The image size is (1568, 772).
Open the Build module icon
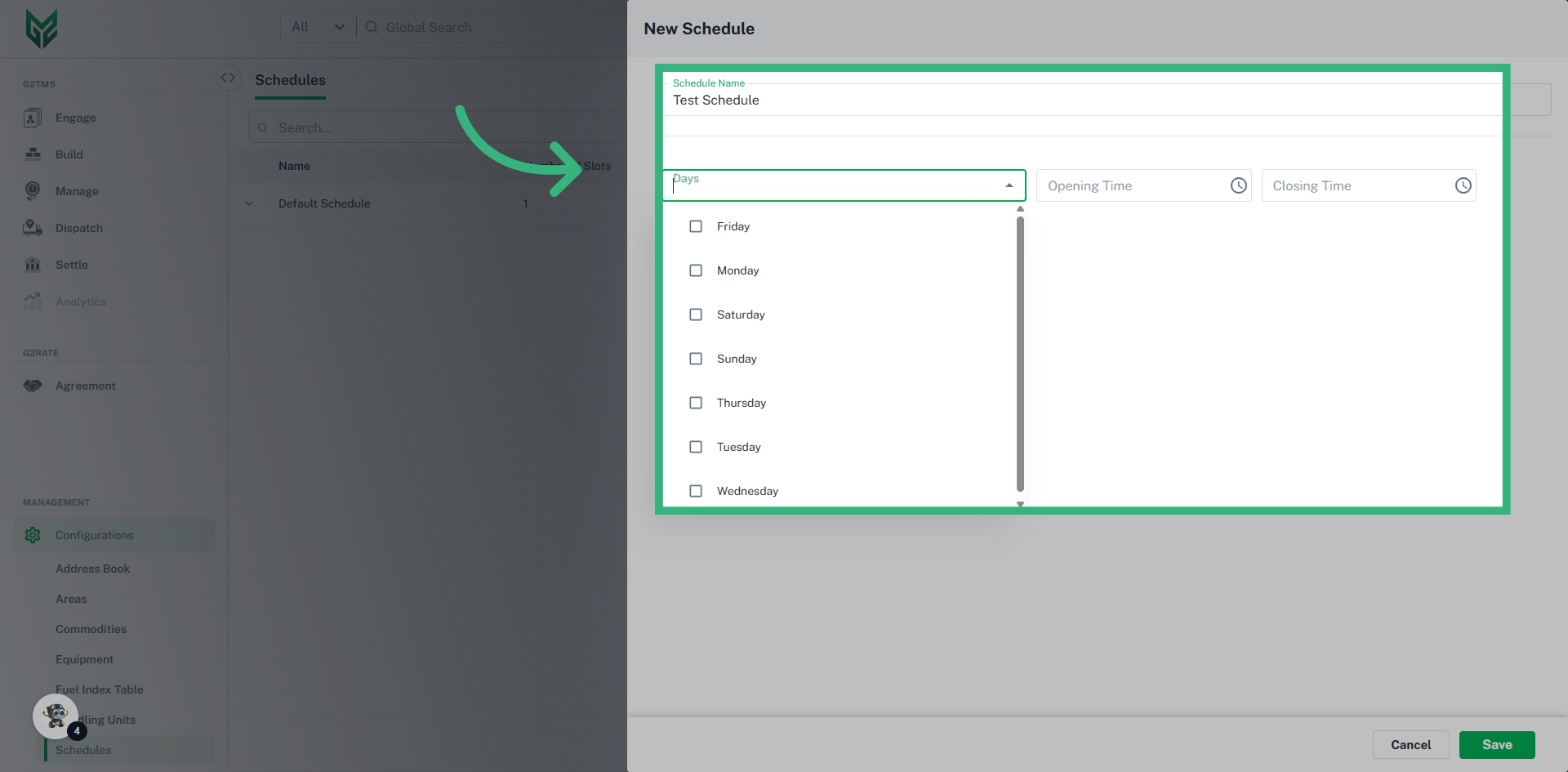click(33, 154)
